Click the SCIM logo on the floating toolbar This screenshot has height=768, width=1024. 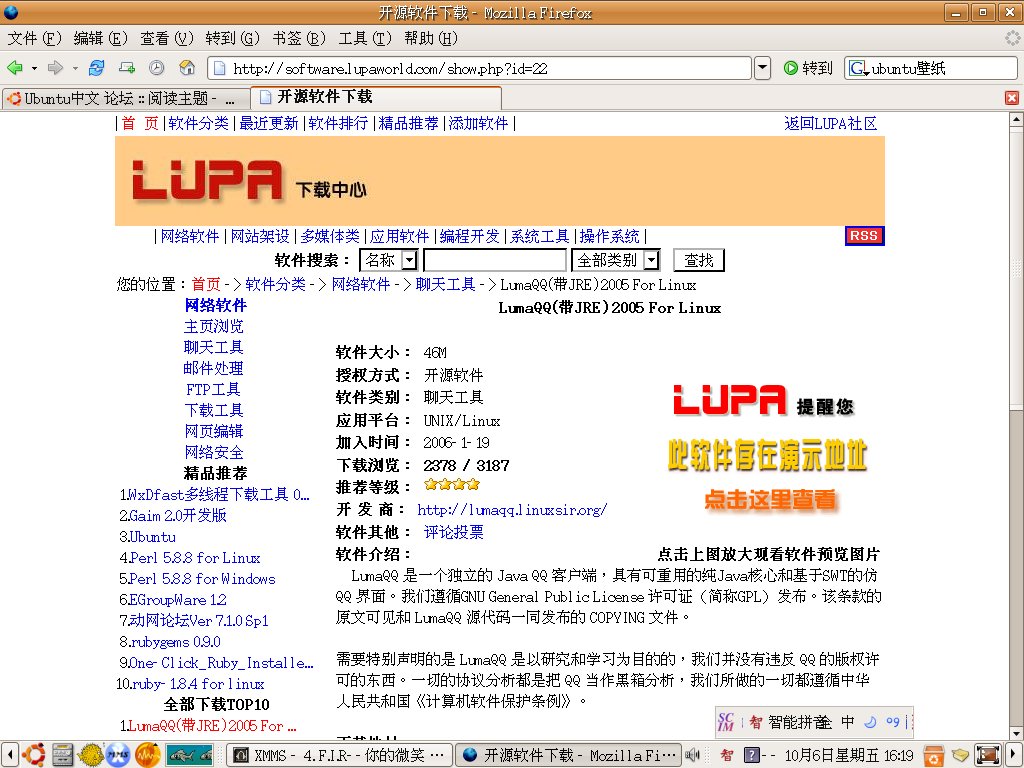pyautogui.click(x=725, y=722)
